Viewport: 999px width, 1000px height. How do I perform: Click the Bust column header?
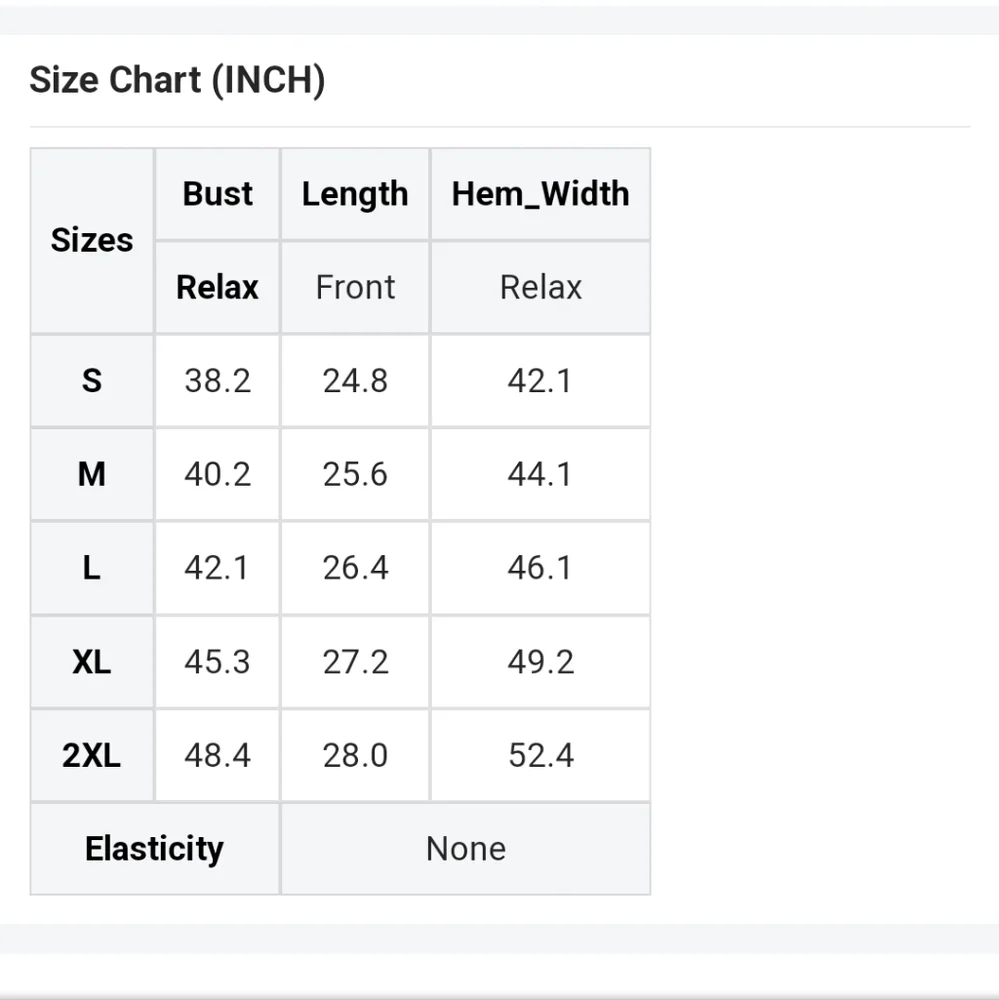(218, 194)
